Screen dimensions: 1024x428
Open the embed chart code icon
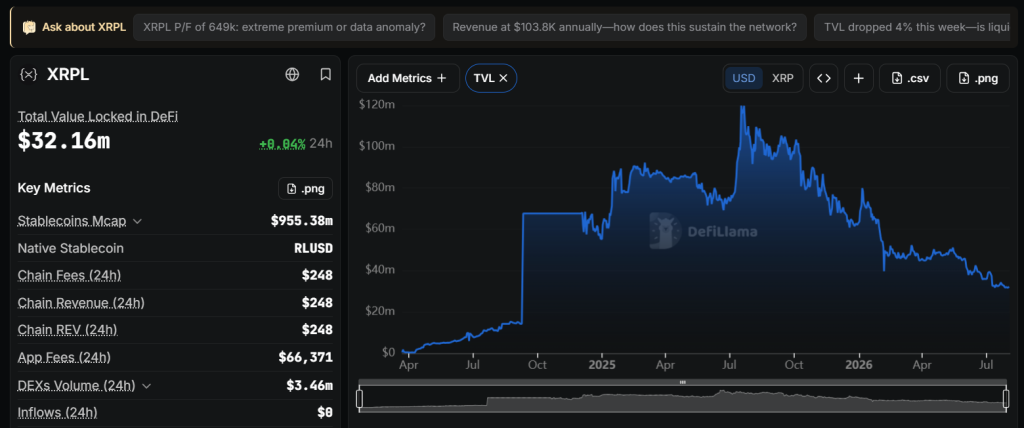click(824, 78)
